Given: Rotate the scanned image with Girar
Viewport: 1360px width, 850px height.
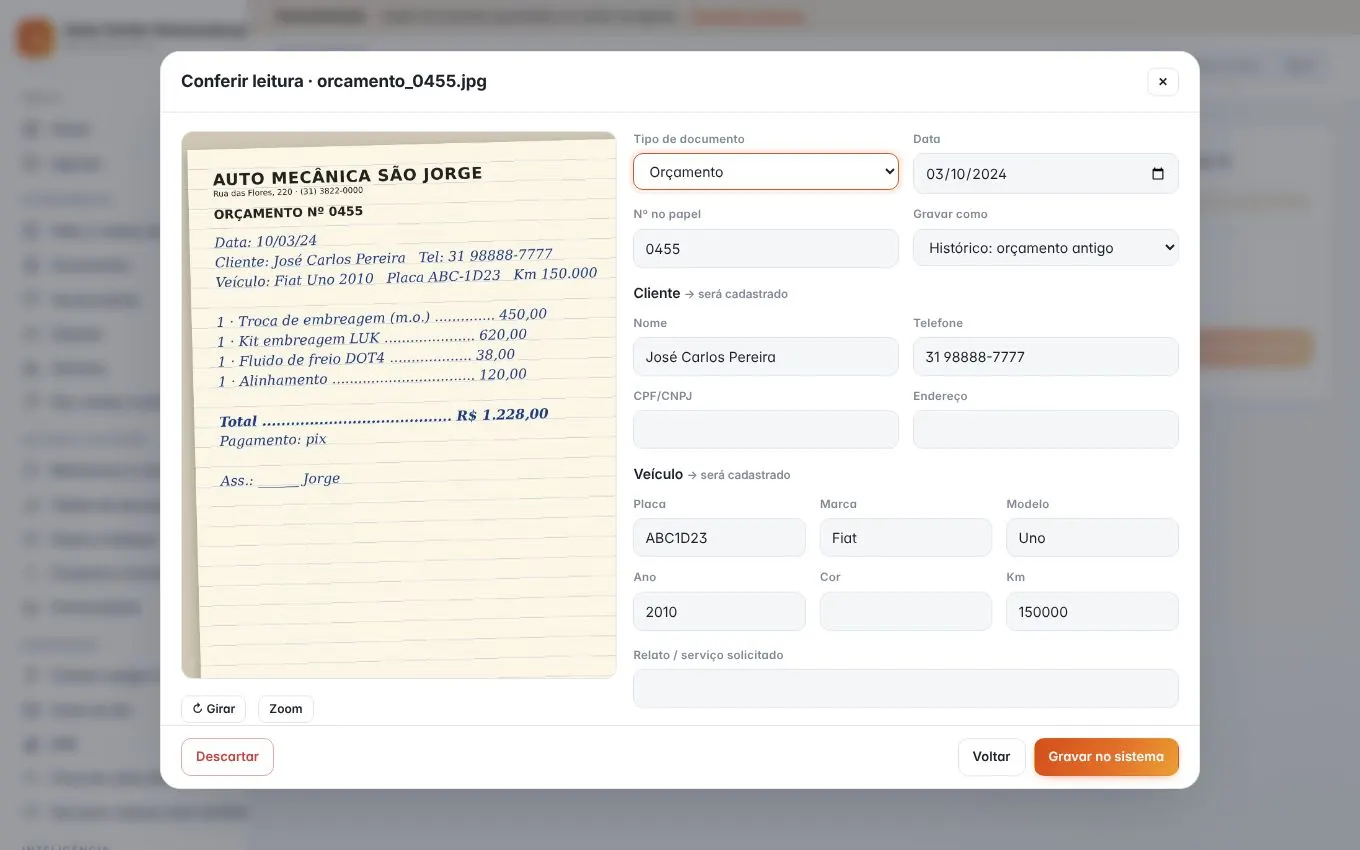Looking at the screenshot, I should (x=213, y=709).
